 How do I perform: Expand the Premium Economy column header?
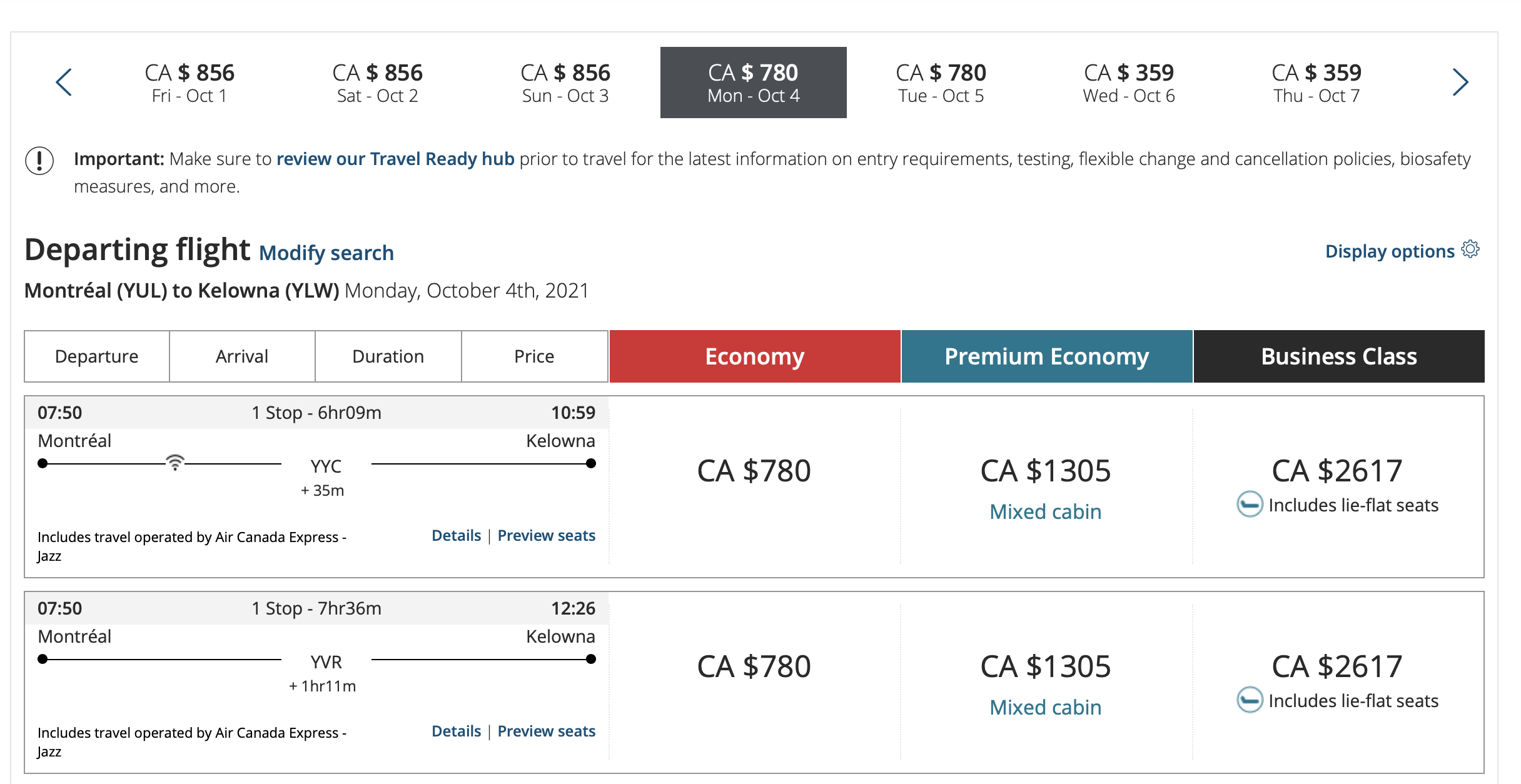(1046, 356)
